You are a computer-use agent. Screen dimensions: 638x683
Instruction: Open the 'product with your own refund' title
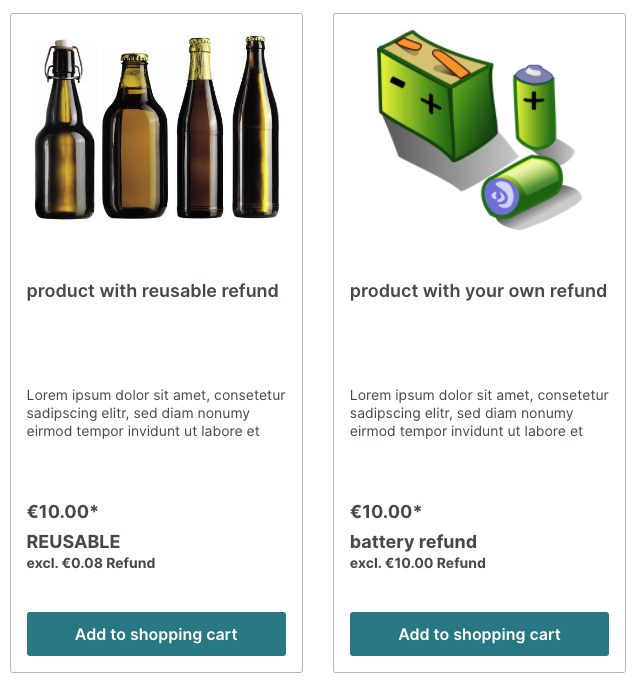[478, 291]
